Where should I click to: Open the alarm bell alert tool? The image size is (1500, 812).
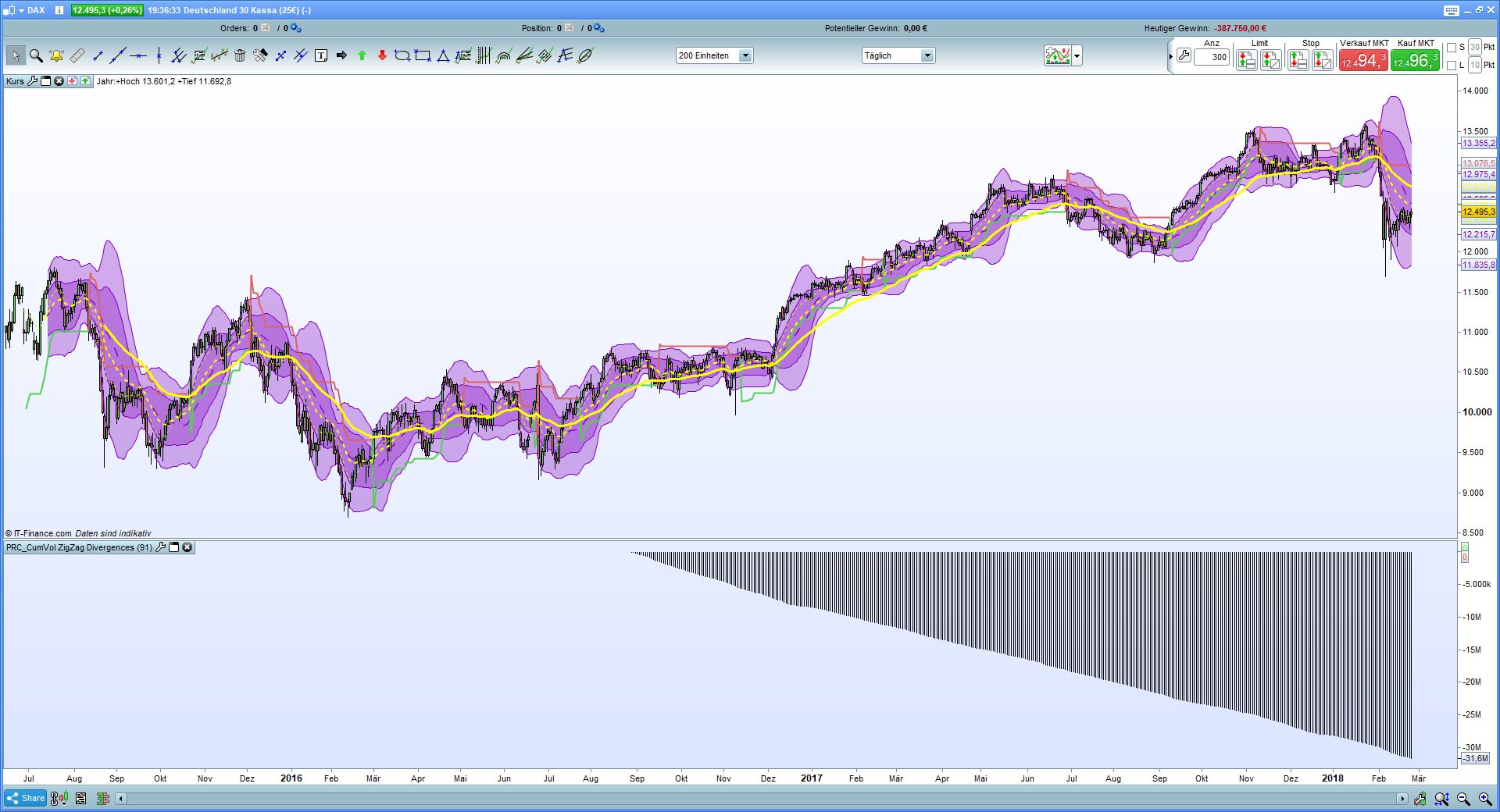click(x=56, y=55)
